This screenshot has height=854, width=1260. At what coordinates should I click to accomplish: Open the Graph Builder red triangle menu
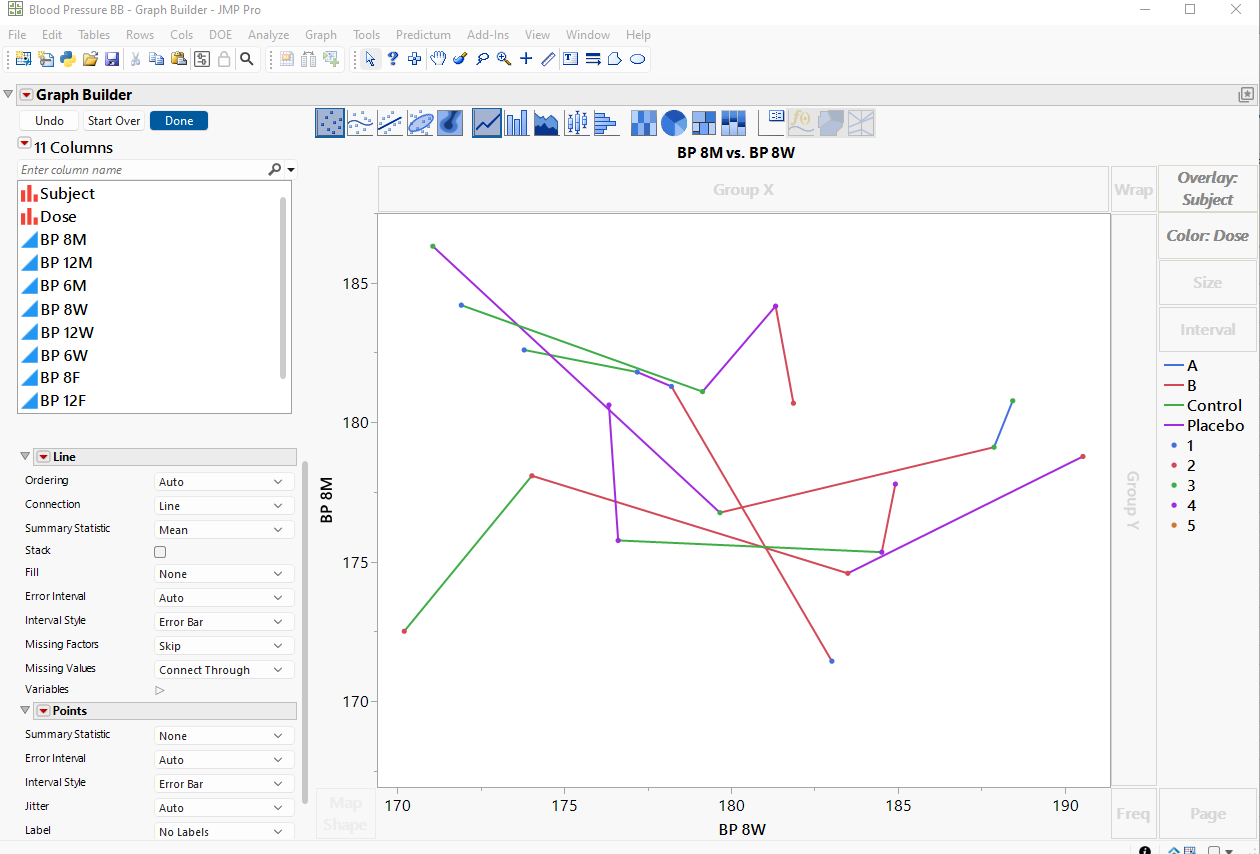point(26,95)
